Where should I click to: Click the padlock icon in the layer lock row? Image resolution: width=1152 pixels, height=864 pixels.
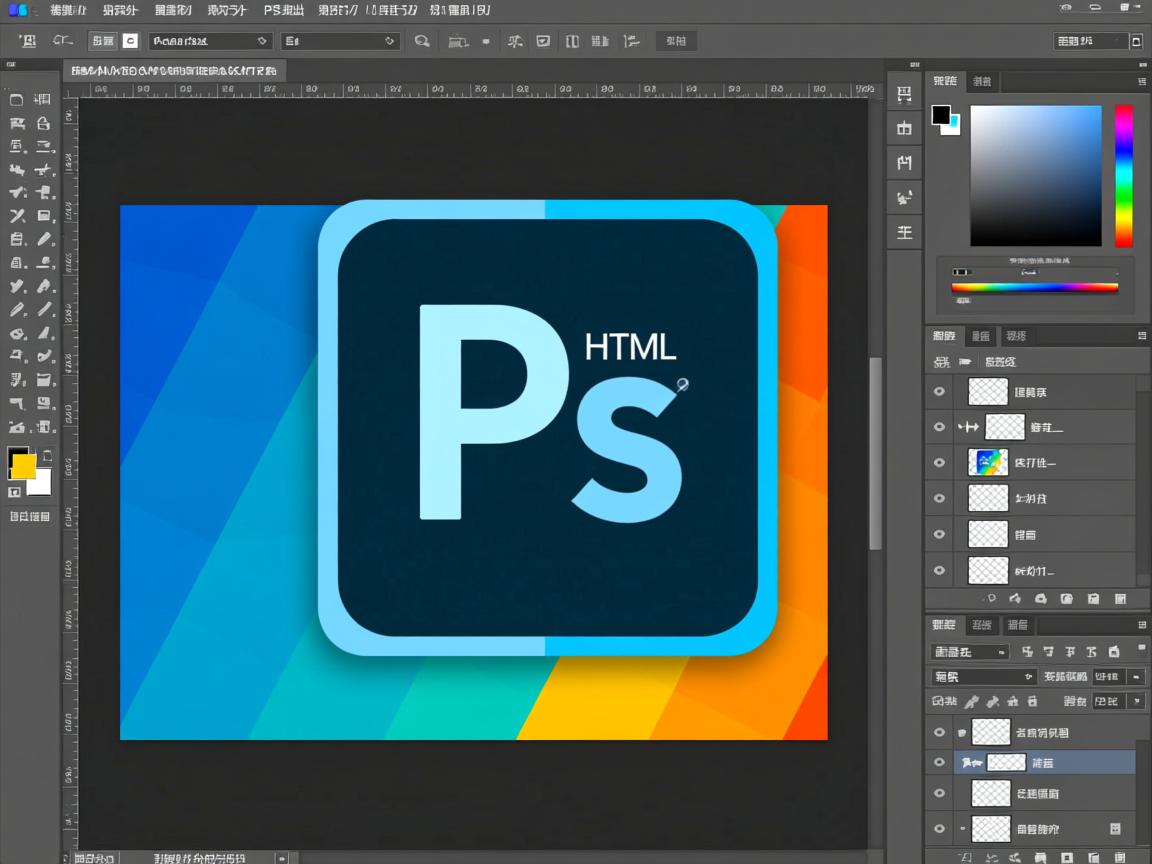click(1031, 702)
